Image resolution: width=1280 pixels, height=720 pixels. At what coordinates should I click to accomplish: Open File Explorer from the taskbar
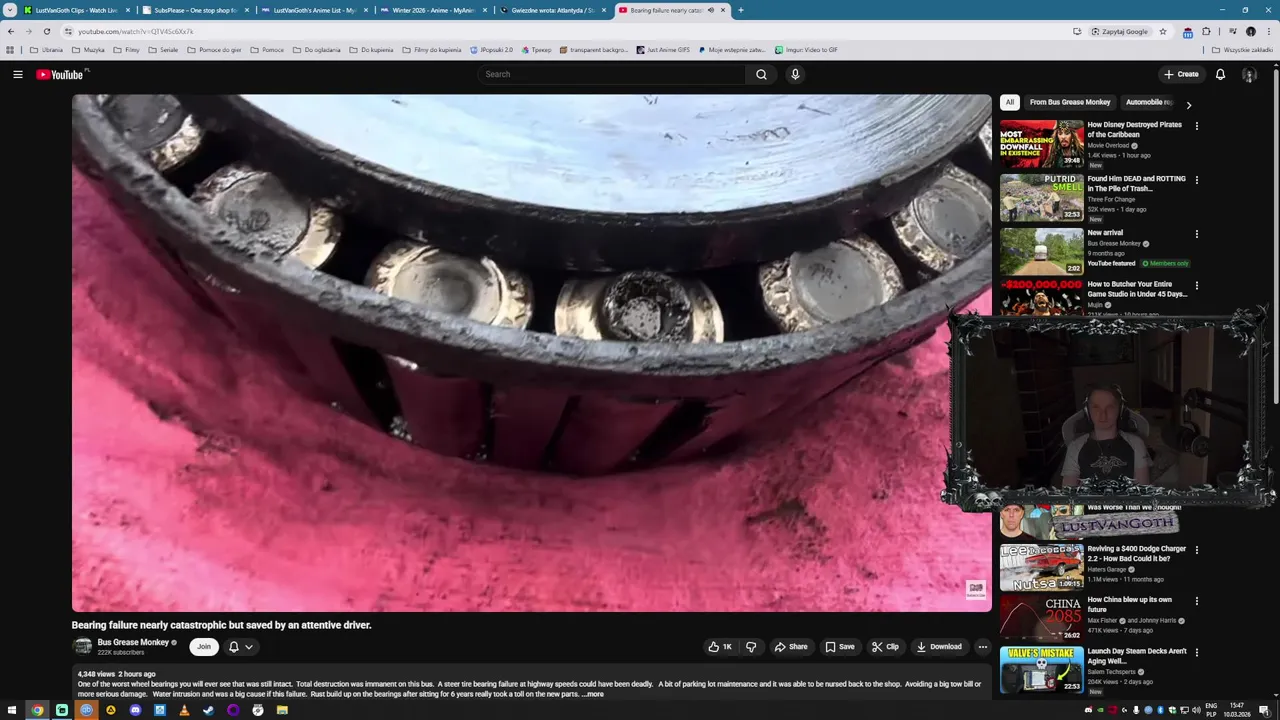coord(282,710)
